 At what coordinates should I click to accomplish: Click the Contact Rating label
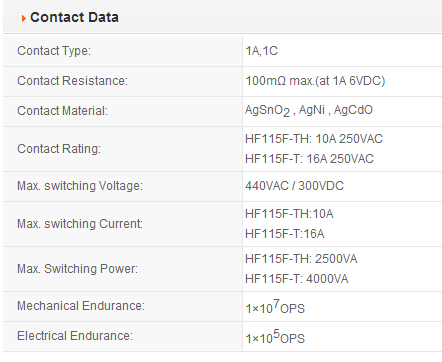(59, 149)
